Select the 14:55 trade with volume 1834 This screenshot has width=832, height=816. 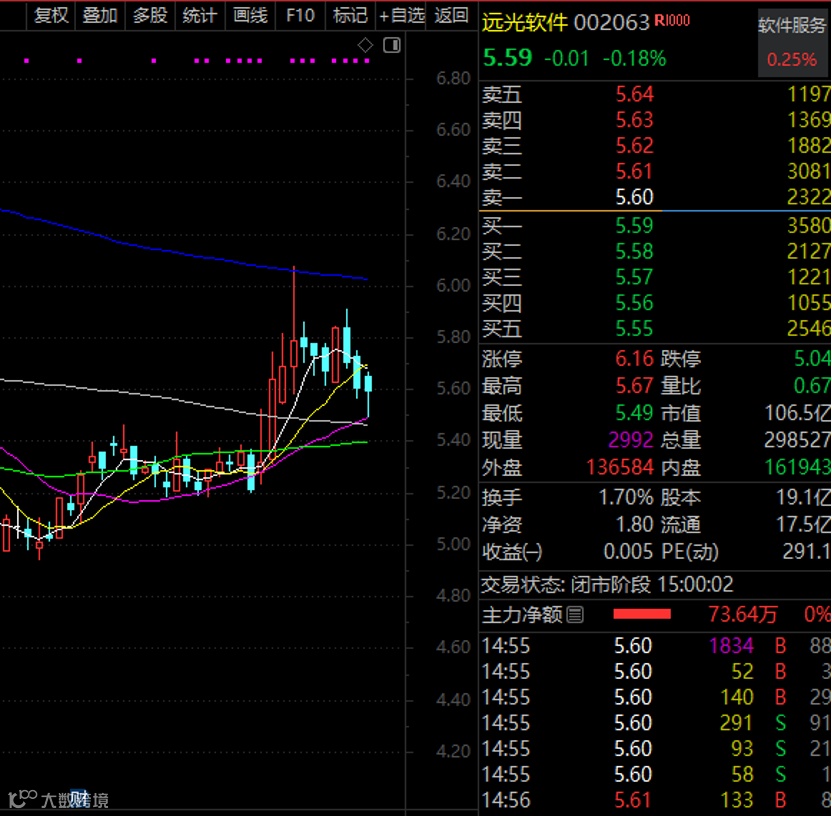point(655,646)
